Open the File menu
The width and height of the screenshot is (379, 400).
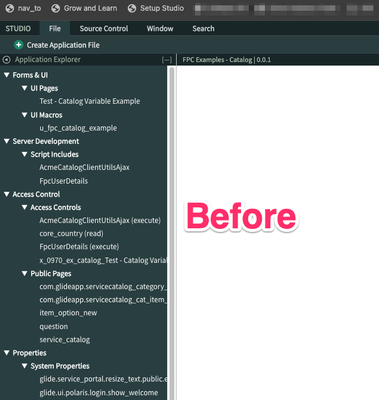tap(55, 29)
